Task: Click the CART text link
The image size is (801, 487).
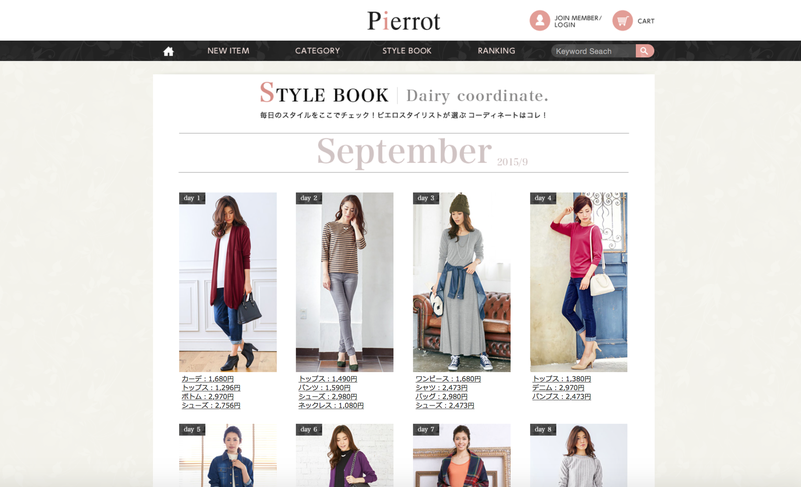Action: (x=646, y=21)
